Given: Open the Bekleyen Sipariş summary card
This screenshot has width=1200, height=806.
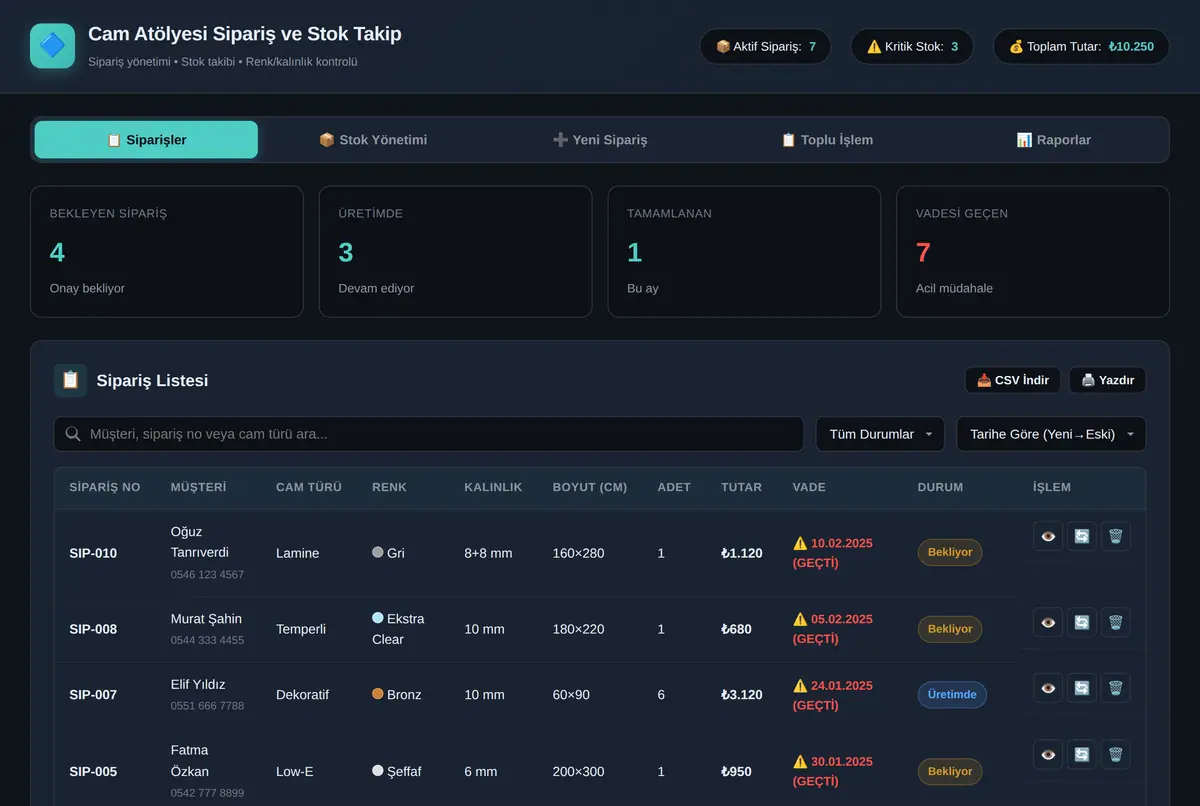Looking at the screenshot, I should (x=167, y=252).
